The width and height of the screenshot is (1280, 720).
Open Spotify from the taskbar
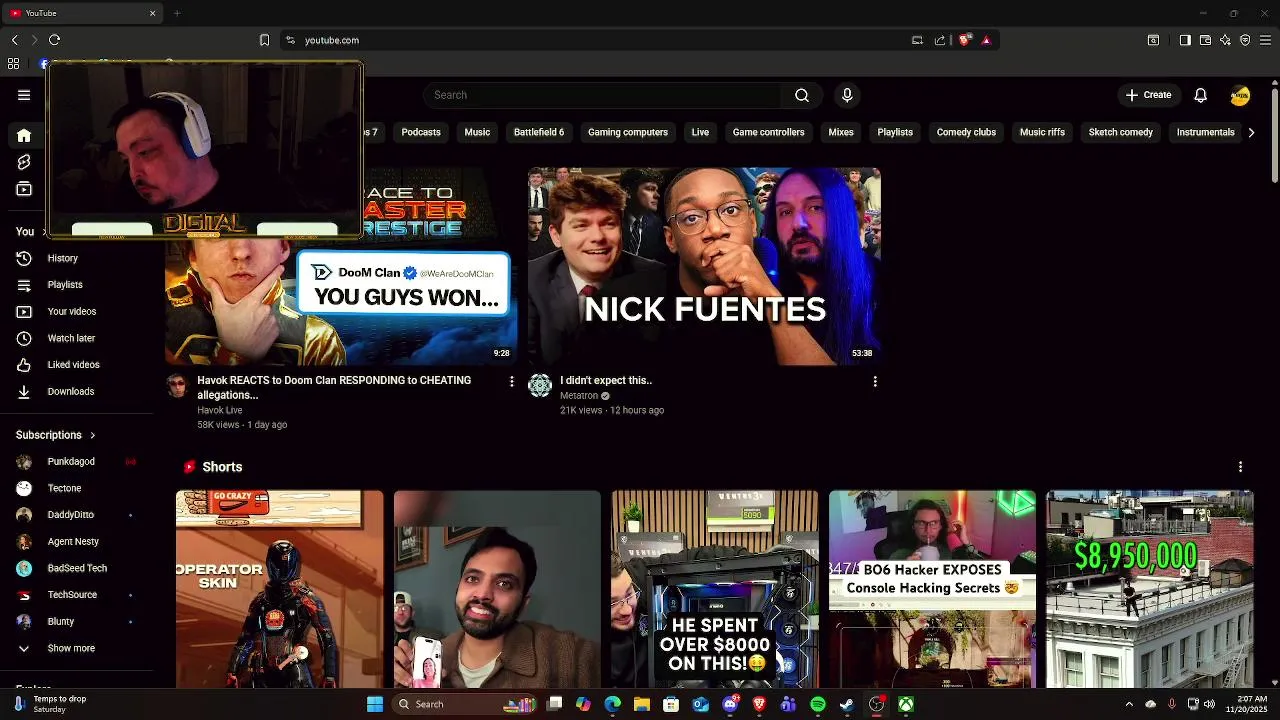(x=818, y=704)
